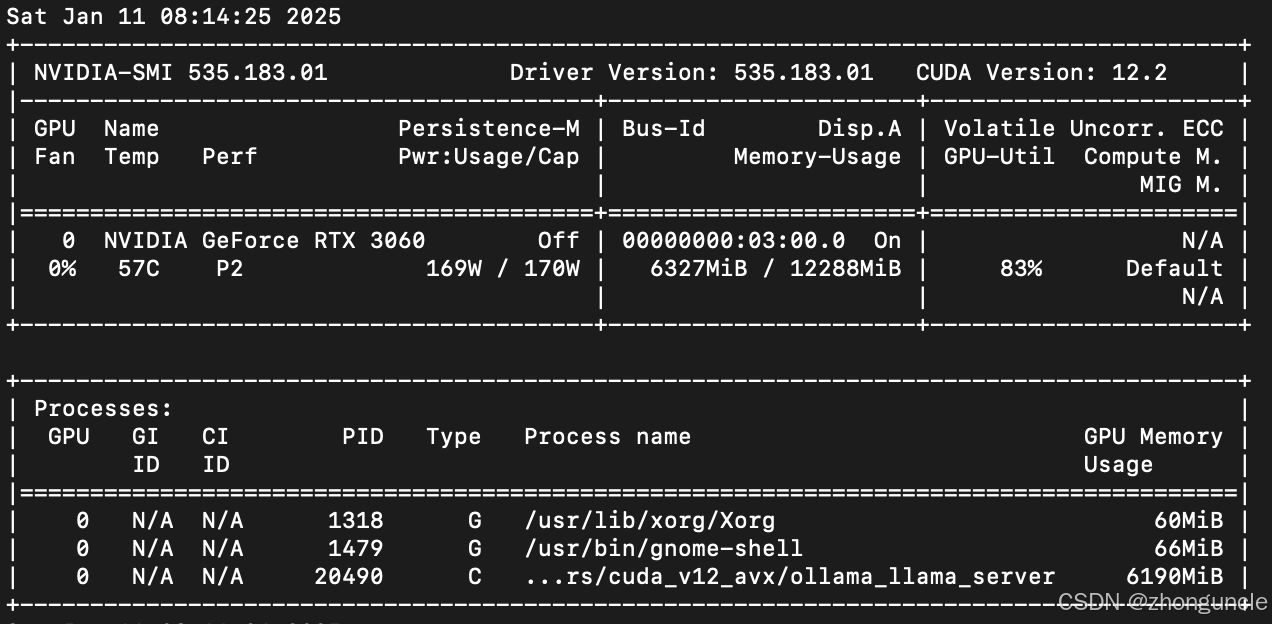Click the Driver Version 535.183.01 text
The image size is (1272, 624).
coord(691,73)
